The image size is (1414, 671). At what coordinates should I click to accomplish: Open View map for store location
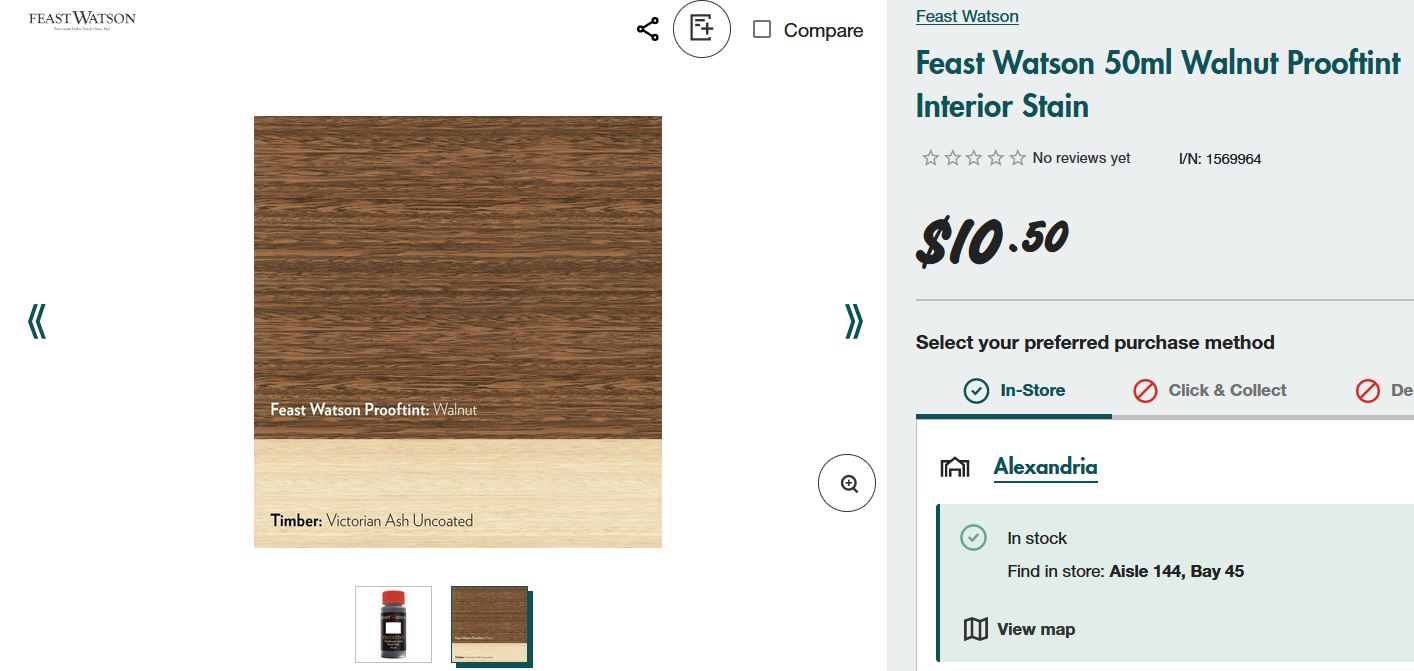click(1035, 629)
